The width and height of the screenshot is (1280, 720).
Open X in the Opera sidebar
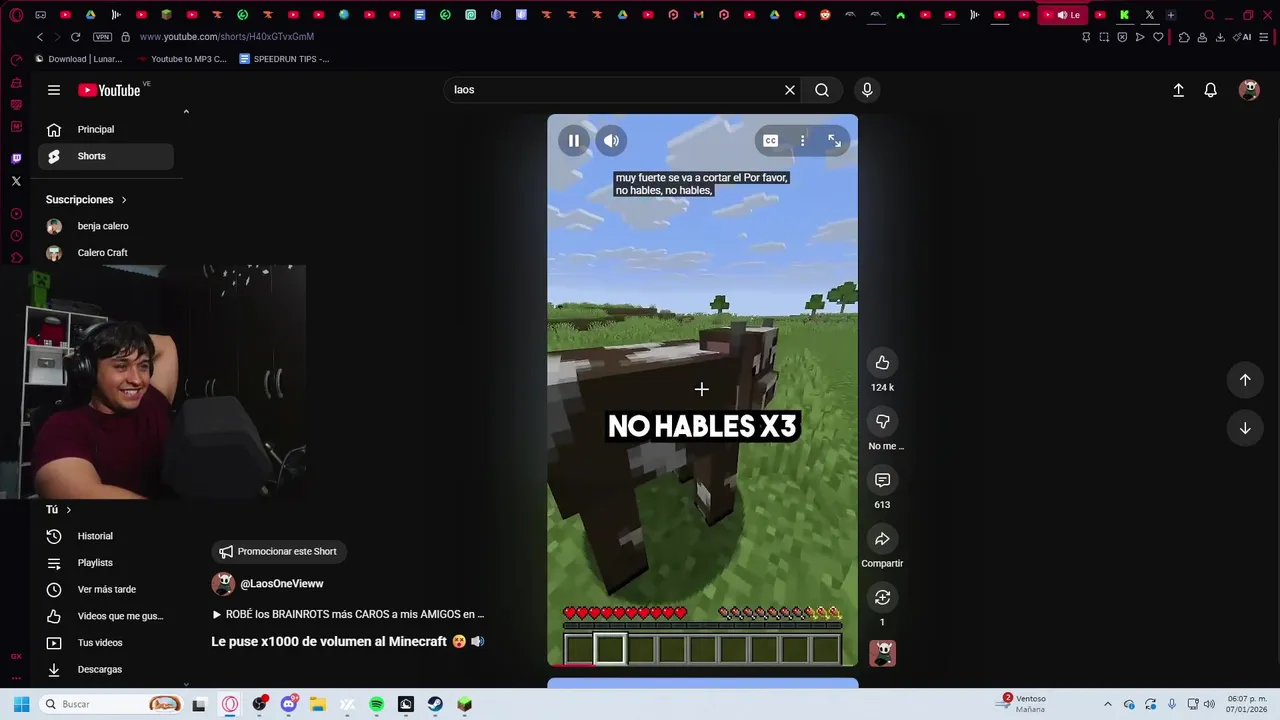[16, 181]
